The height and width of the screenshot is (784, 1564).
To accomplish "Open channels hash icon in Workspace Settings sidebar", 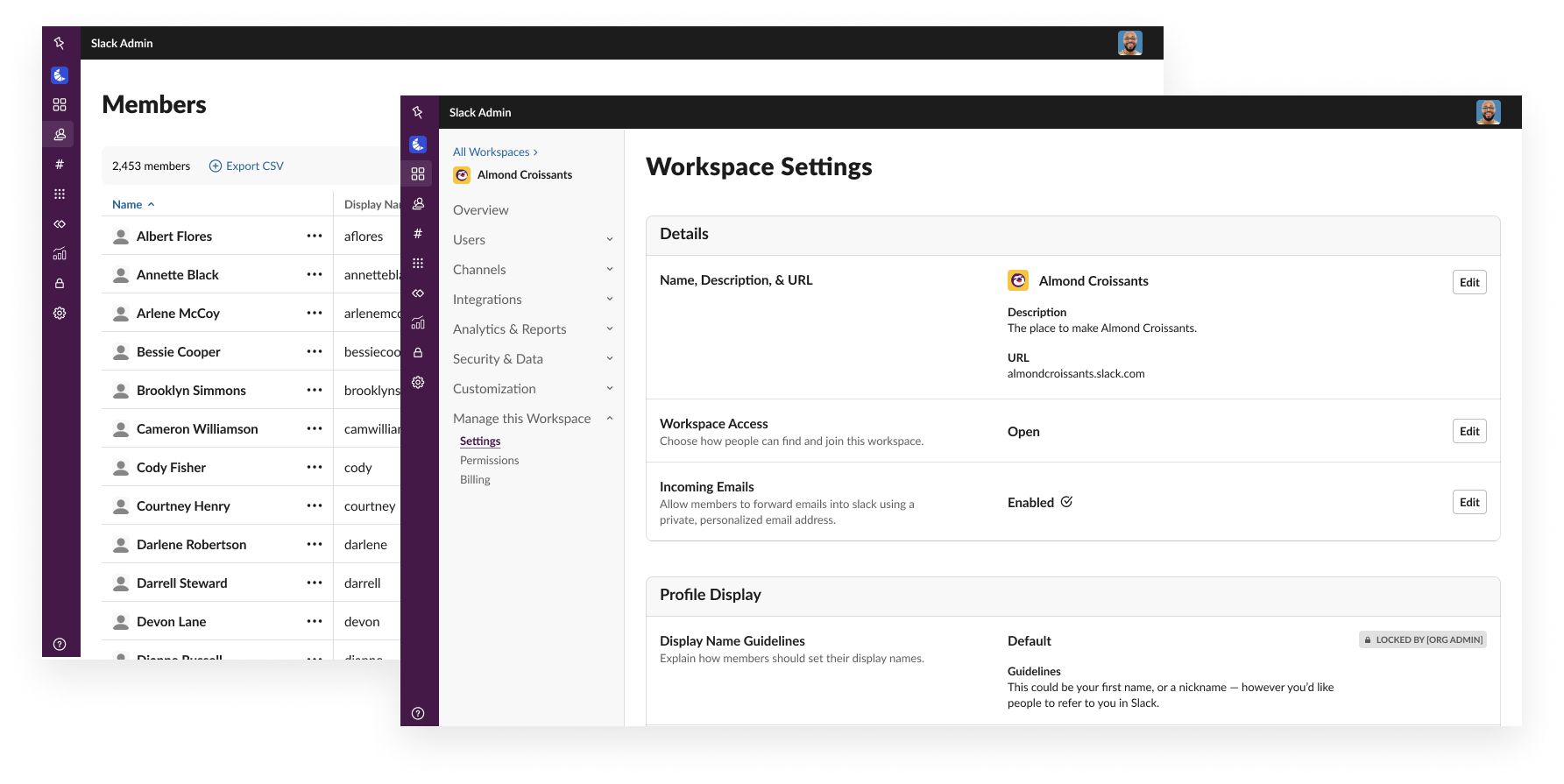I will click(x=418, y=233).
